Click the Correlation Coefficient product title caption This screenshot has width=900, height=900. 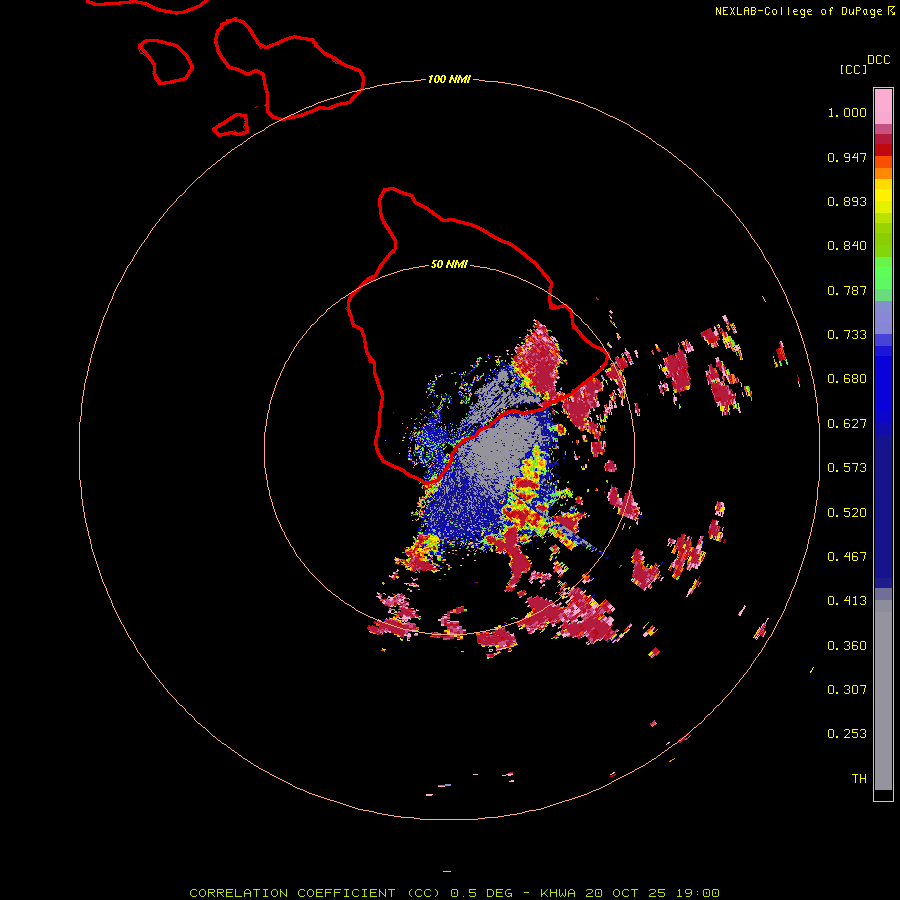tap(454, 893)
